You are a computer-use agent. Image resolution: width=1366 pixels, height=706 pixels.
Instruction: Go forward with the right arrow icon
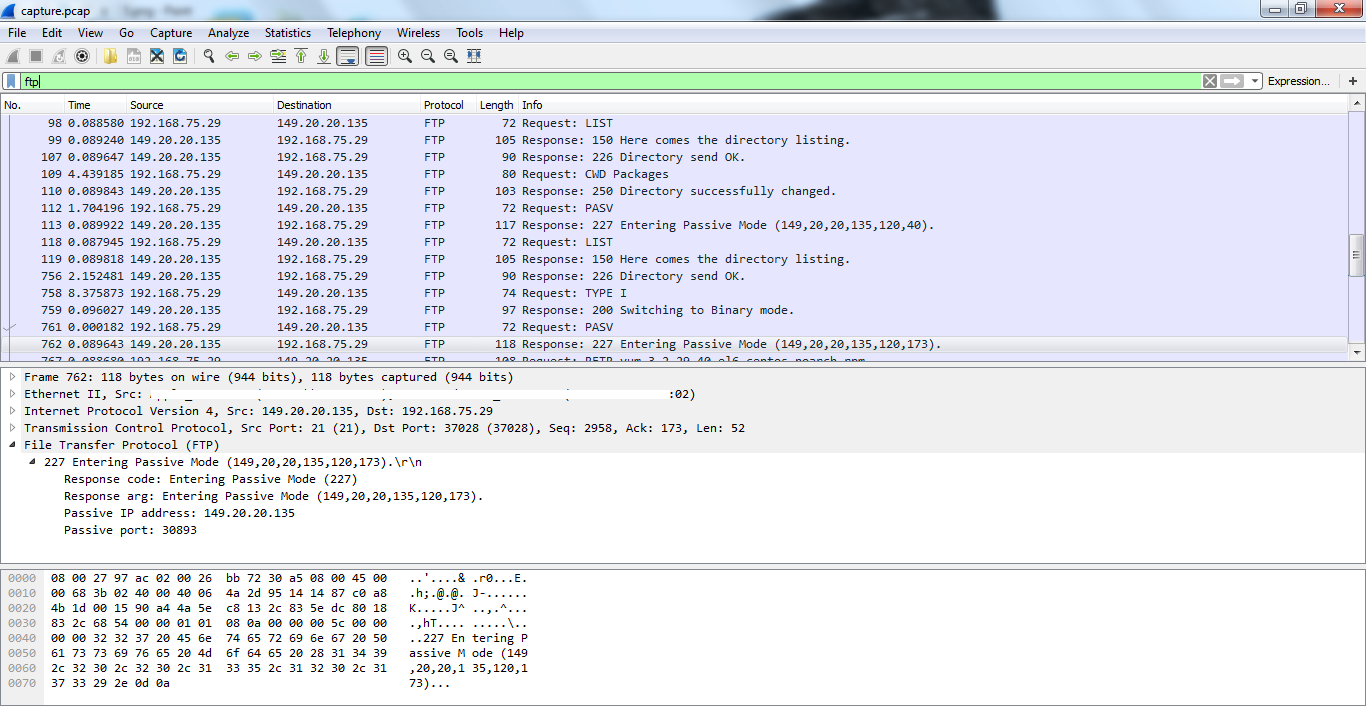click(255, 57)
